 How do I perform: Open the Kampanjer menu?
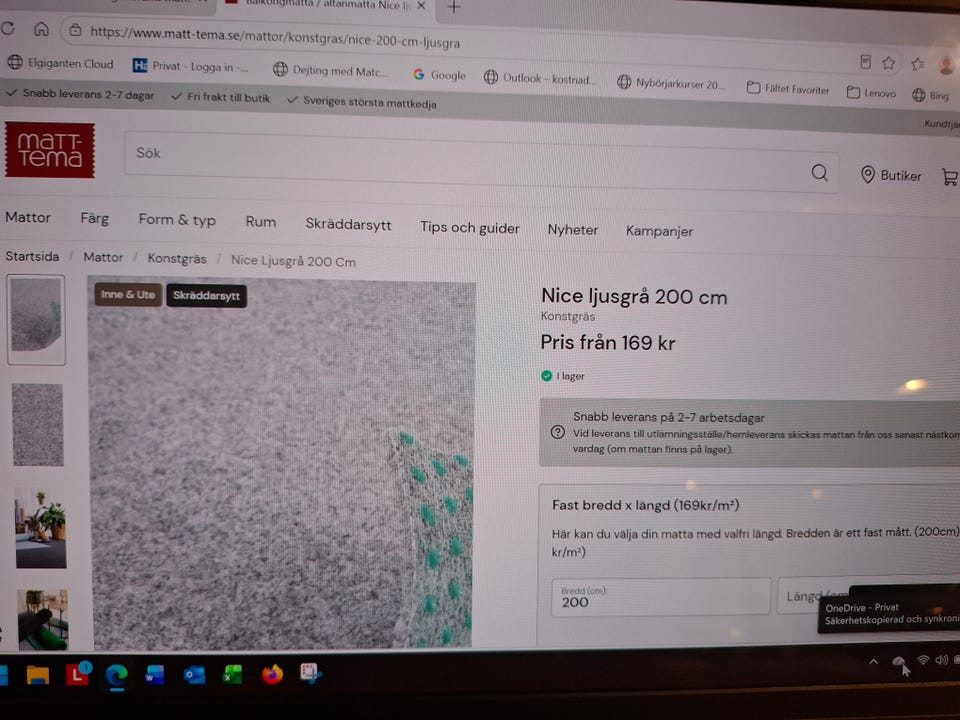(659, 231)
